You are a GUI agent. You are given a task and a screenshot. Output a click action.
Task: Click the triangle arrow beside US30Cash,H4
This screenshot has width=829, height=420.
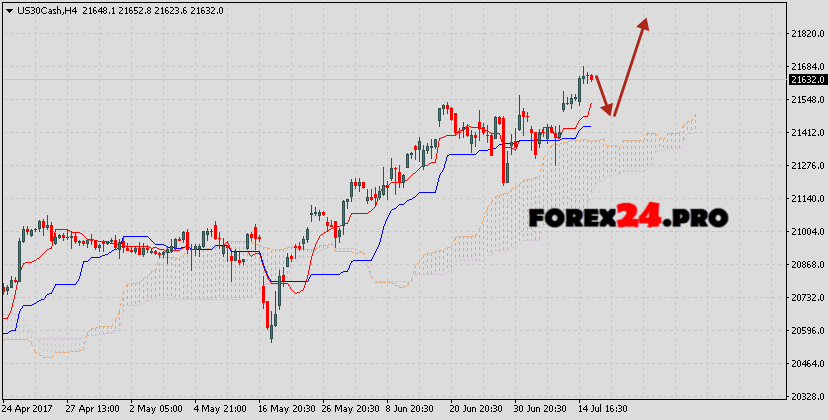pyautogui.click(x=9, y=10)
